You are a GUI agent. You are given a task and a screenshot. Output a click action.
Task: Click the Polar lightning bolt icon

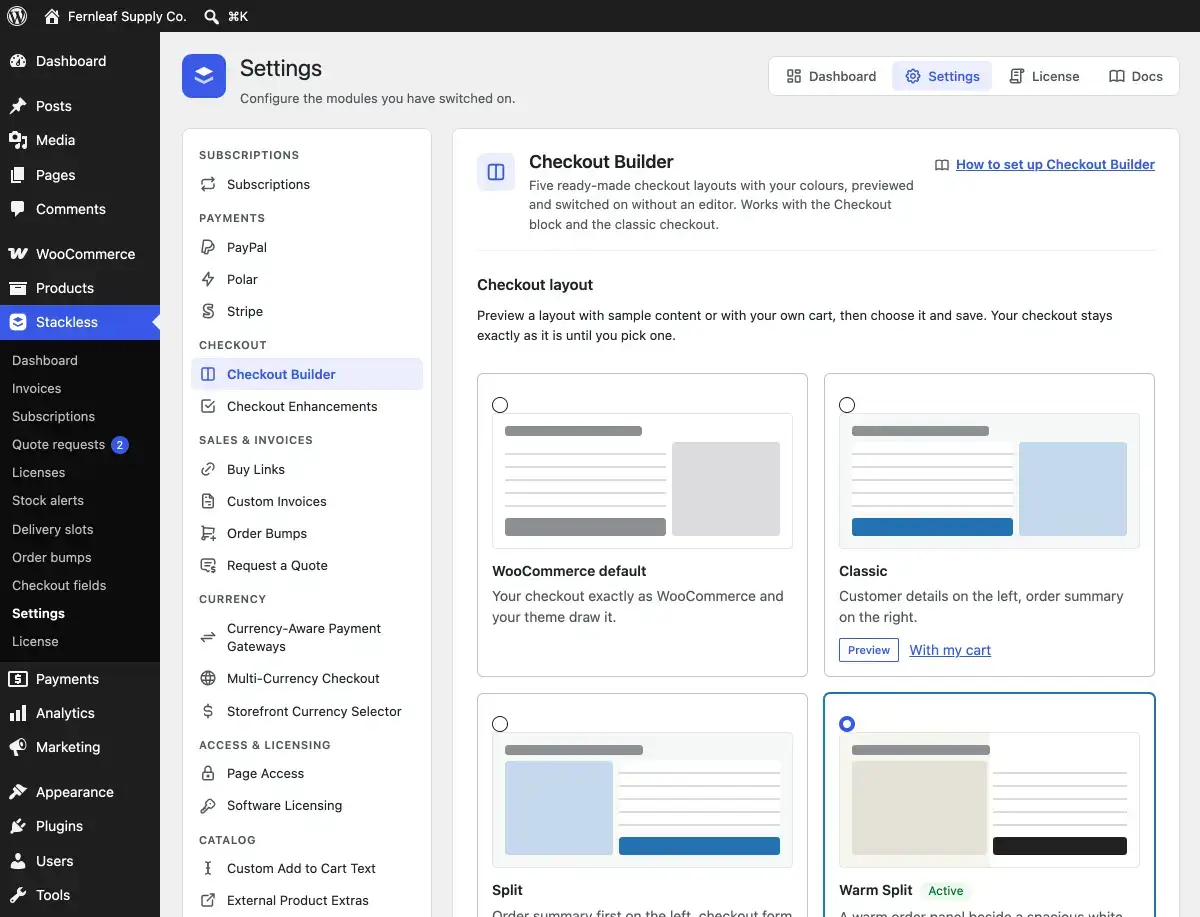click(x=208, y=279)
